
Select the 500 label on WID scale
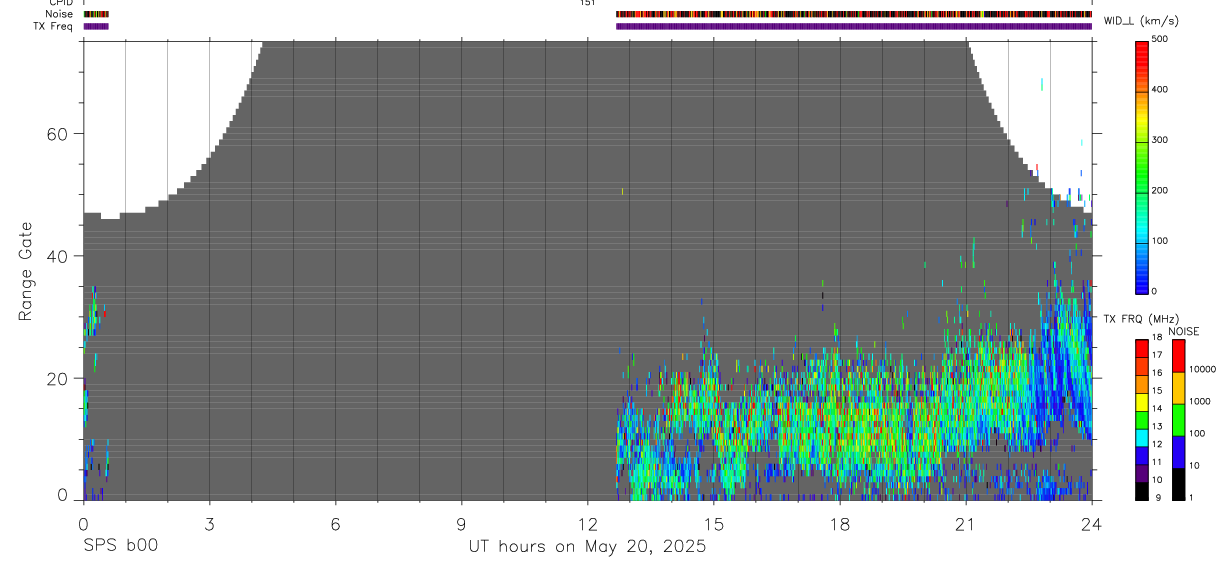pos(1161,39)
